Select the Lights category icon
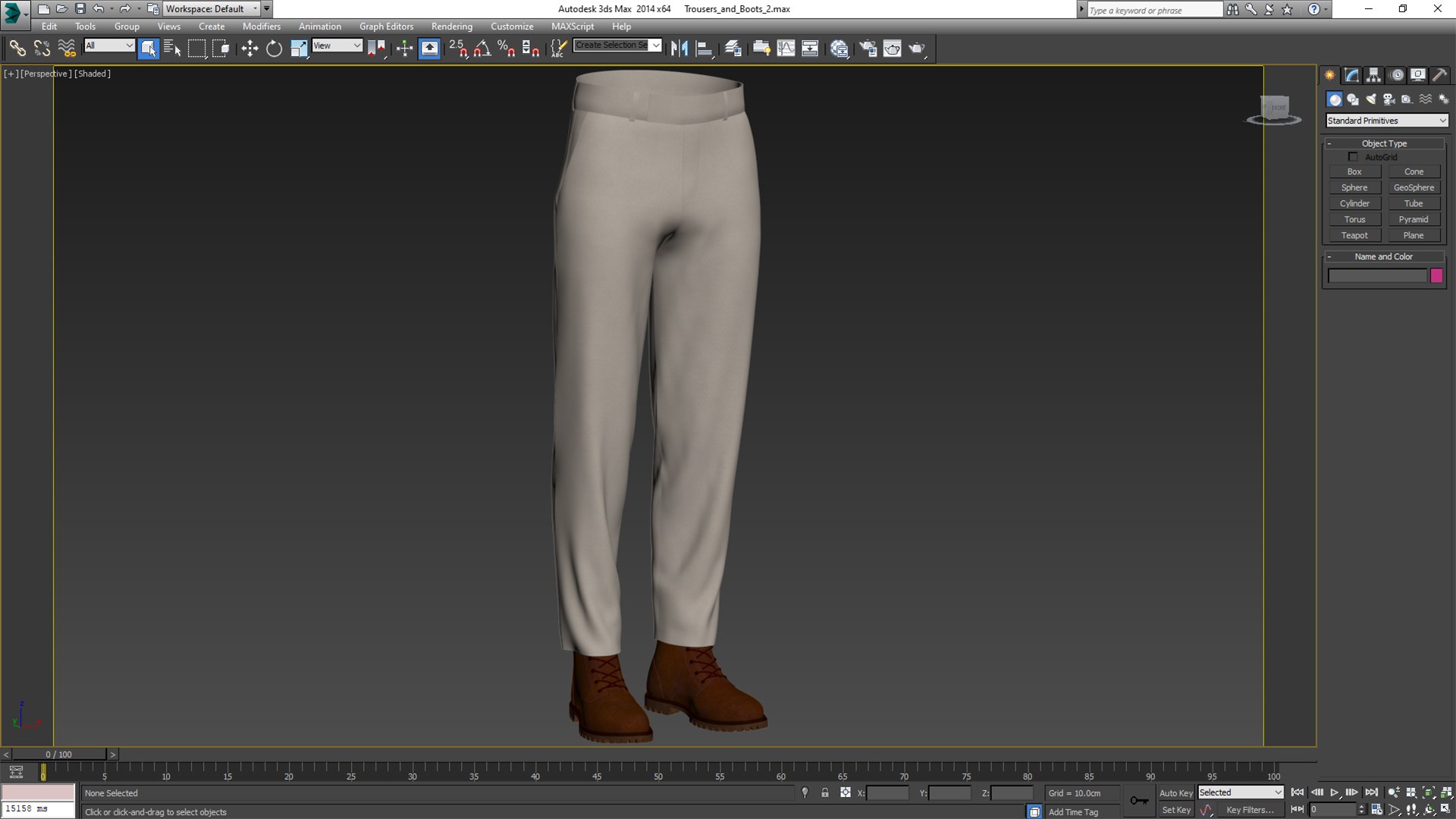This screenshot has width=1456, height=819. (x=1371, y=99)
